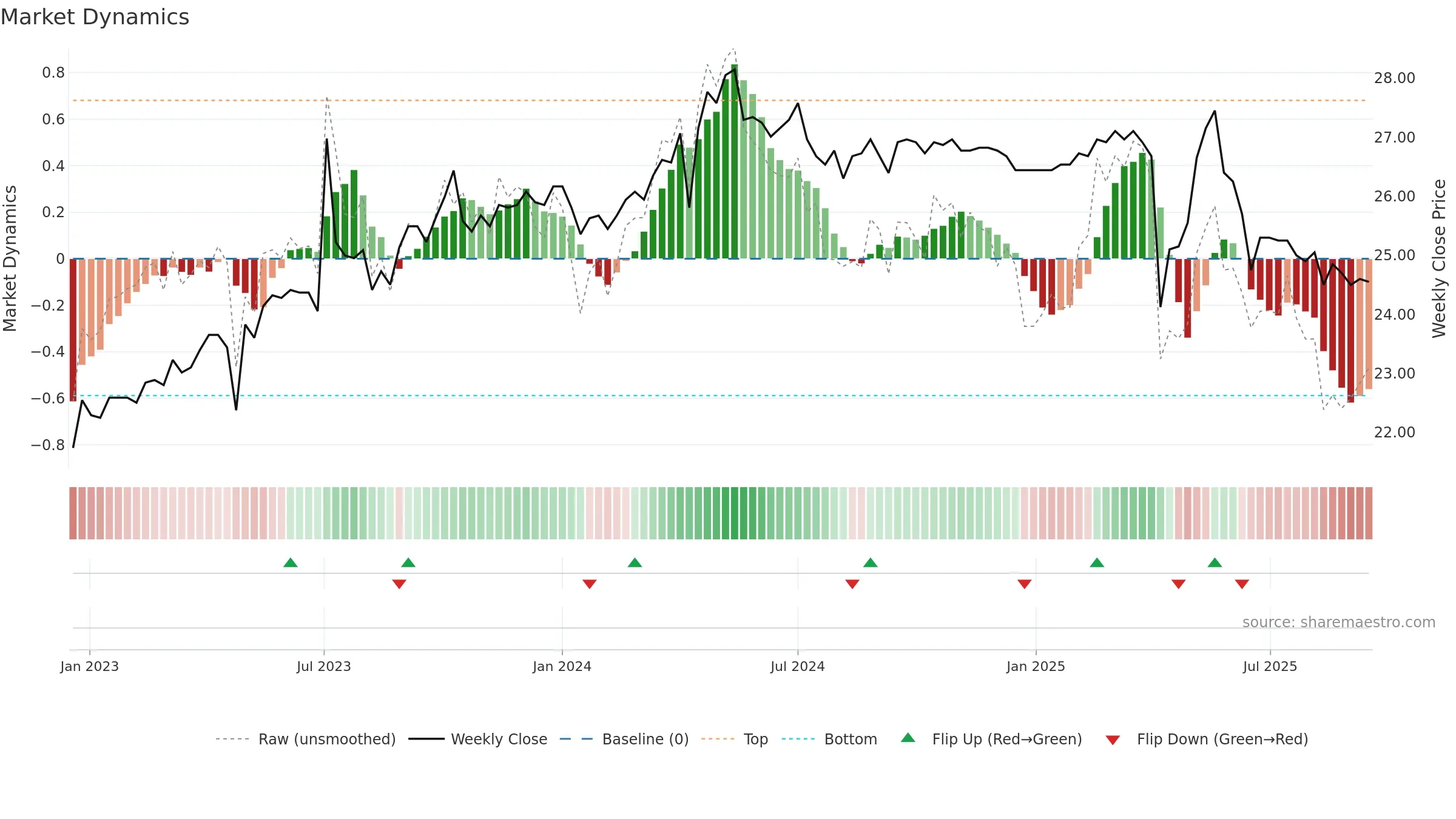Click the 25.00 price tick label
Viewport: 1456px width, 819px height.
1395,255
